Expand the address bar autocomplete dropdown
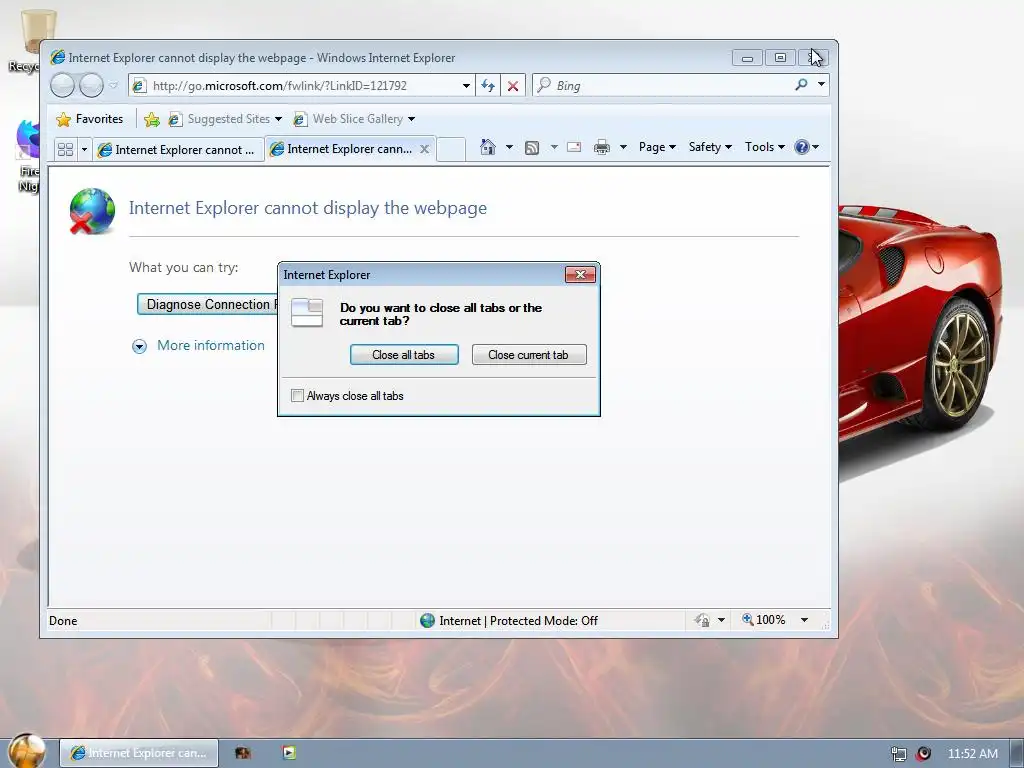 point(466,86)
